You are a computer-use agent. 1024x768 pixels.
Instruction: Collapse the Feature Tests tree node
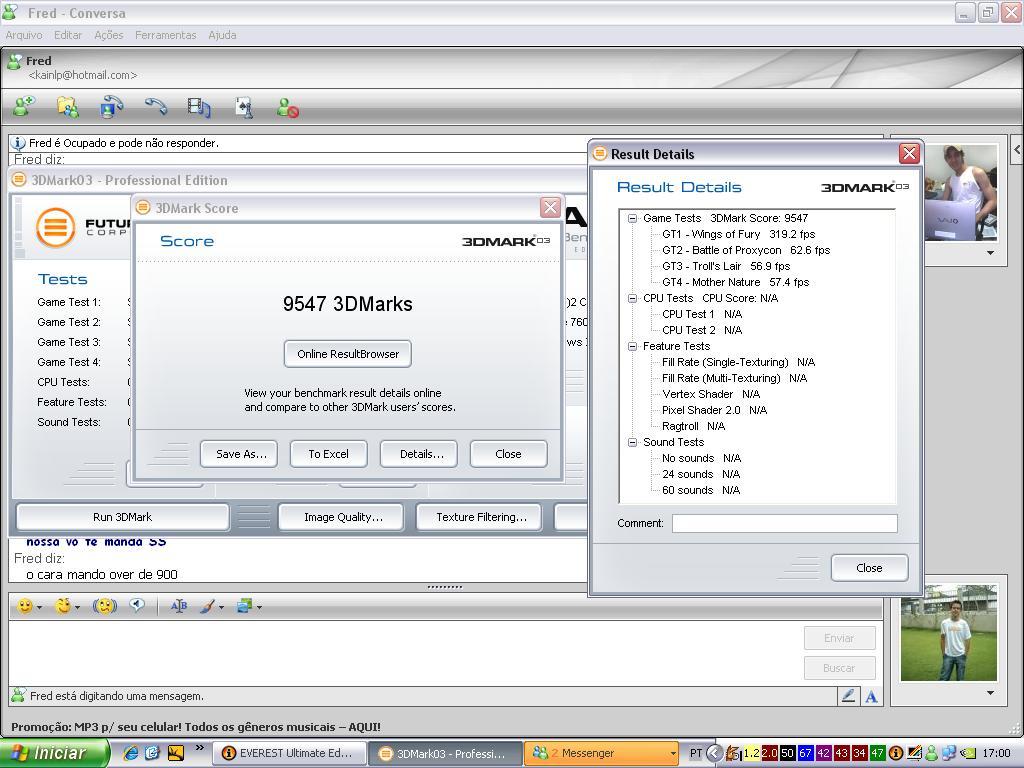632,346
